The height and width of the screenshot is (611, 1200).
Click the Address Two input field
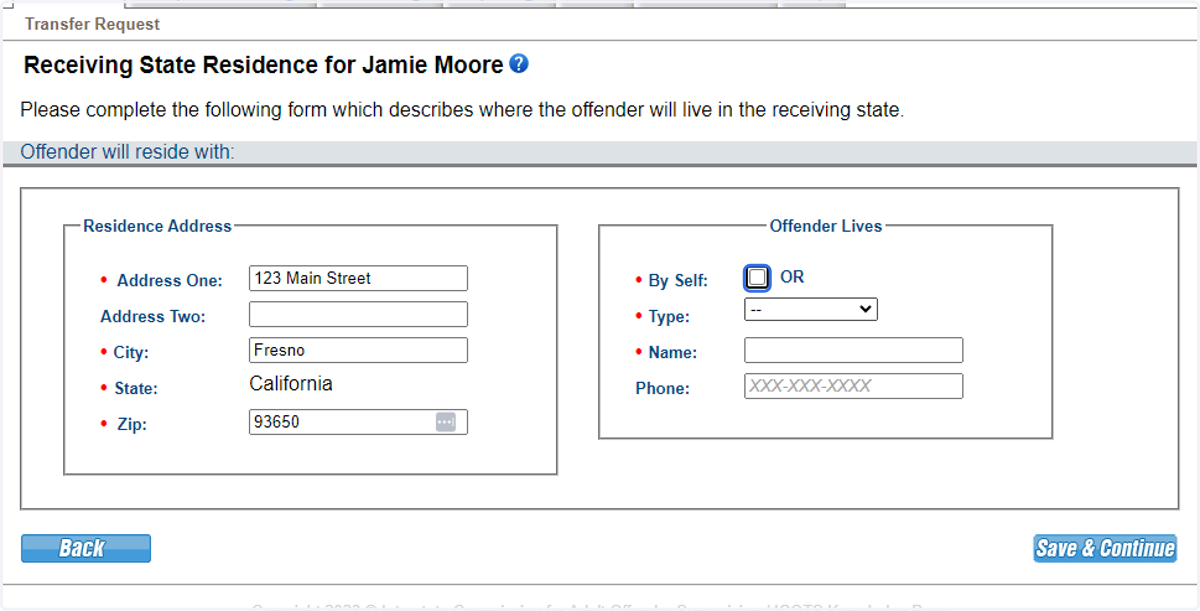pos(358,314)
